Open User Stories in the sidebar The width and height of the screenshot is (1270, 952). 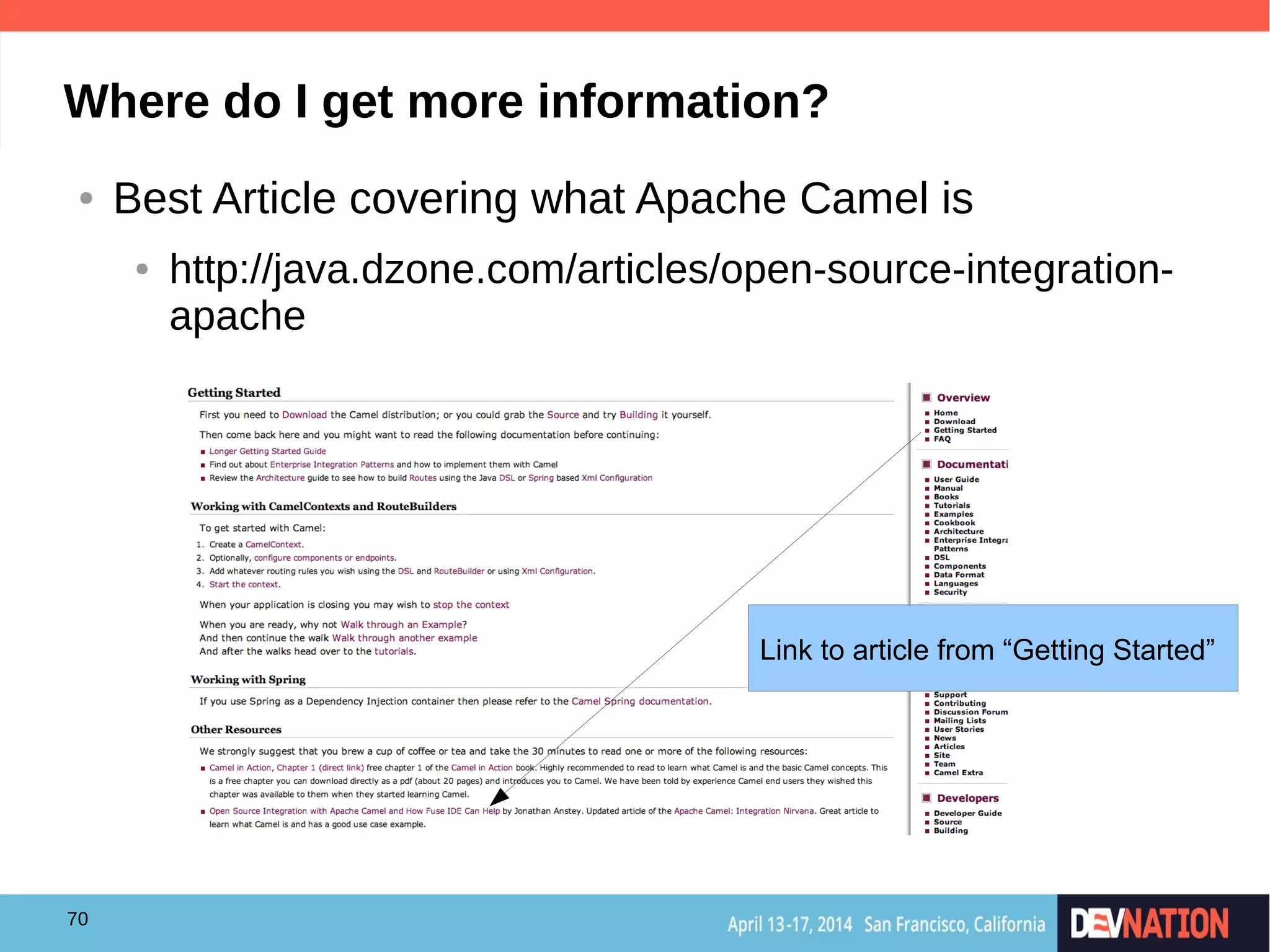tap(959, 729)
